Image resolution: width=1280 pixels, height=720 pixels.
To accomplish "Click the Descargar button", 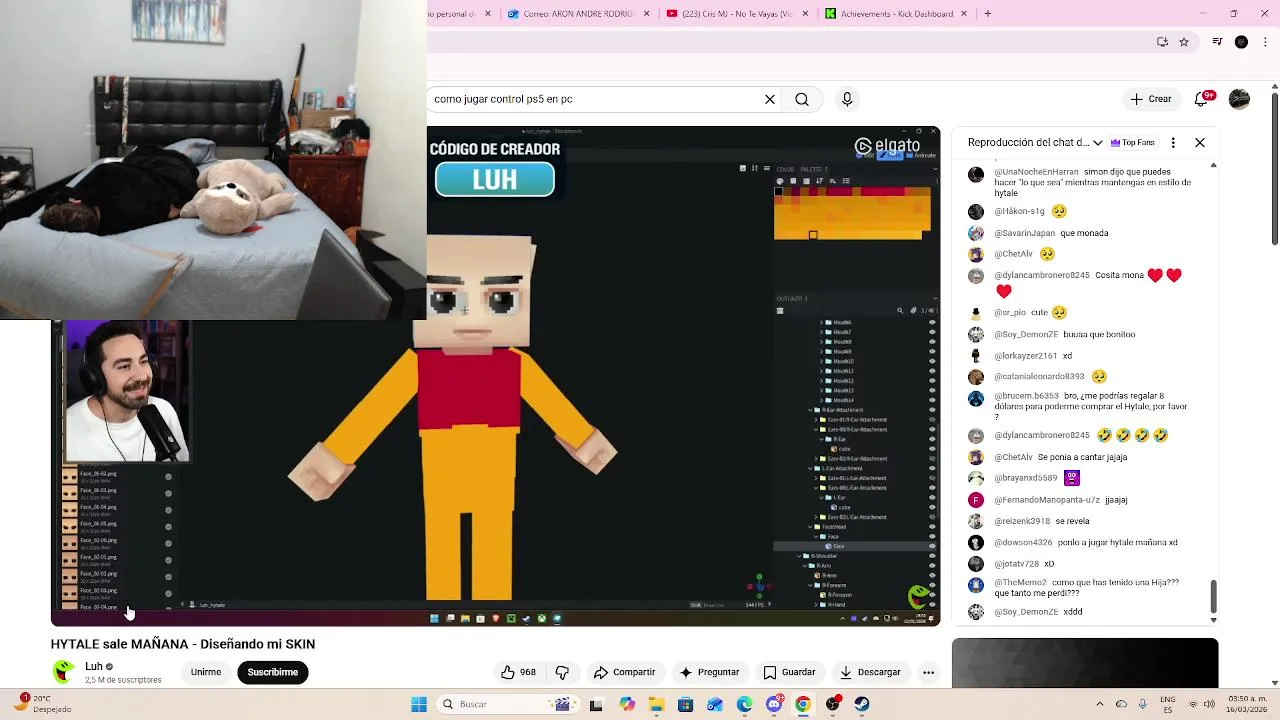I will pyautogui.click(x=870, y=672).
